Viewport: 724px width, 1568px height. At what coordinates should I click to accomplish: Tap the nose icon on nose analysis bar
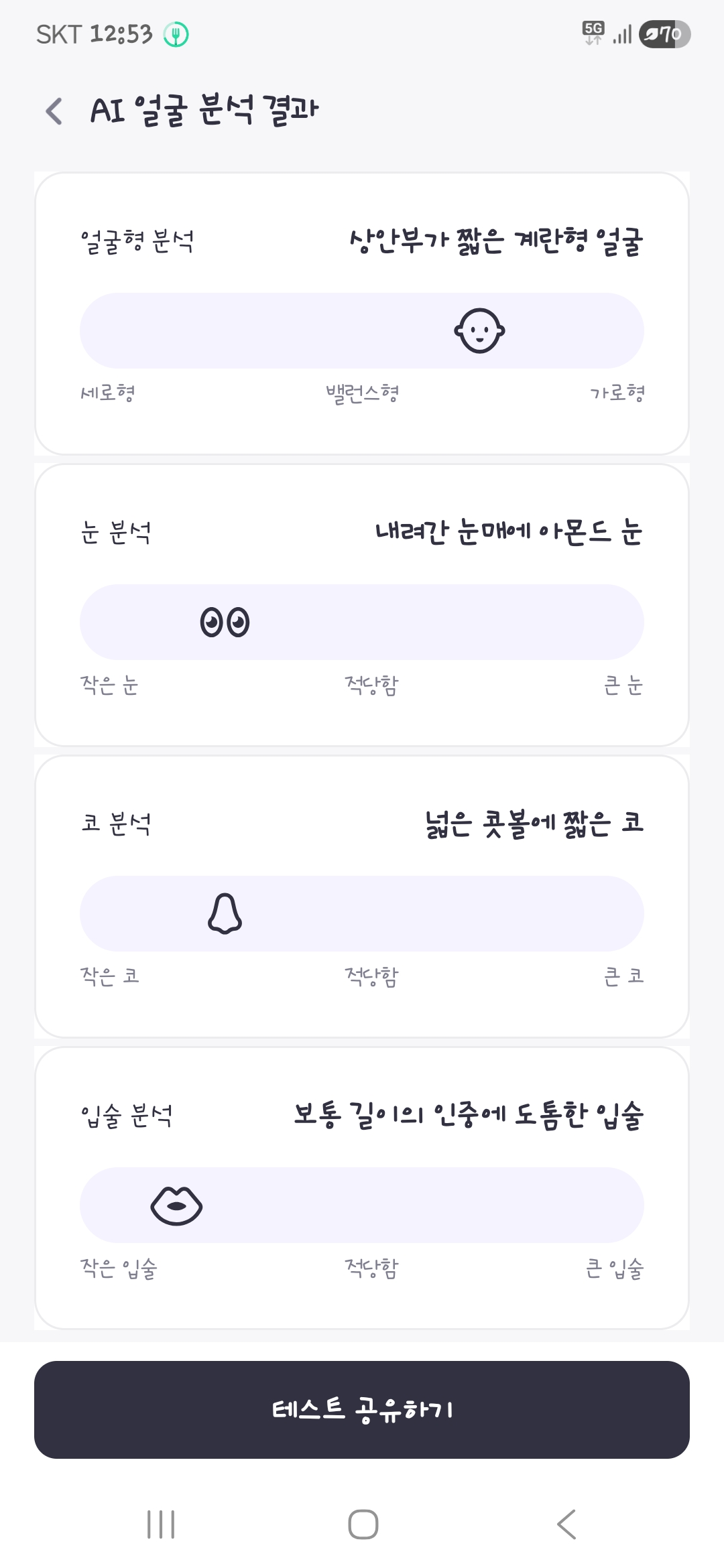click(x=225, y=913)
